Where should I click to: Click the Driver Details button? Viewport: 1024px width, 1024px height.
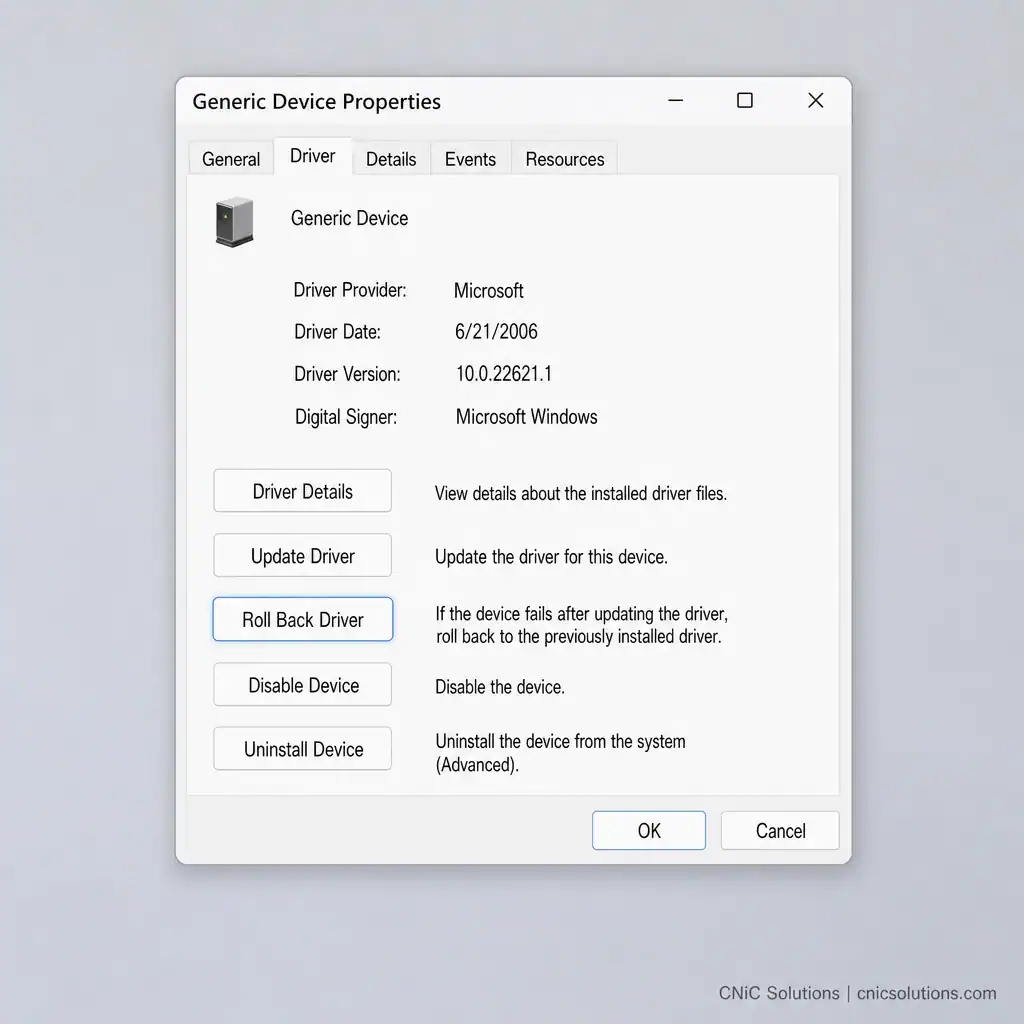pyautogui.click(x=302, y=491)
